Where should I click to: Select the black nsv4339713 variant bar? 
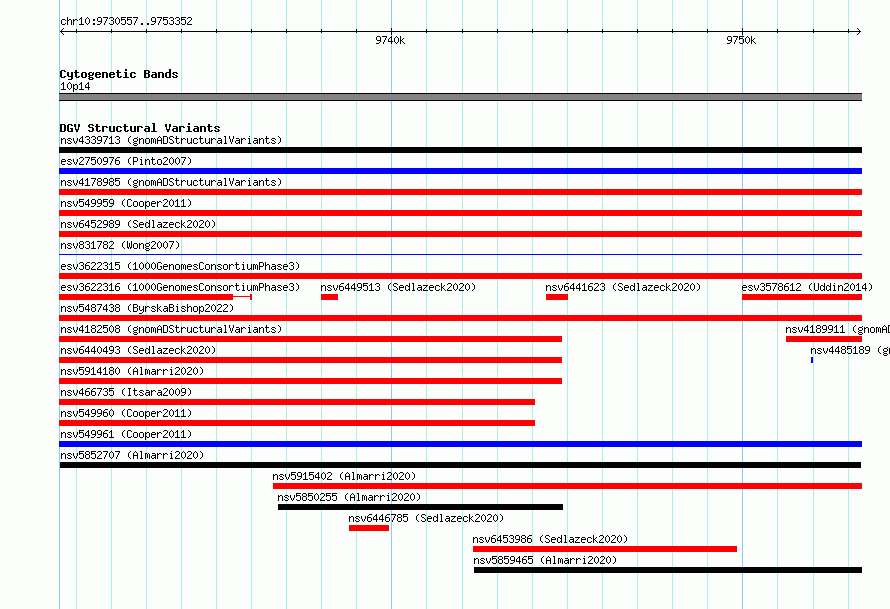[460, 150]
